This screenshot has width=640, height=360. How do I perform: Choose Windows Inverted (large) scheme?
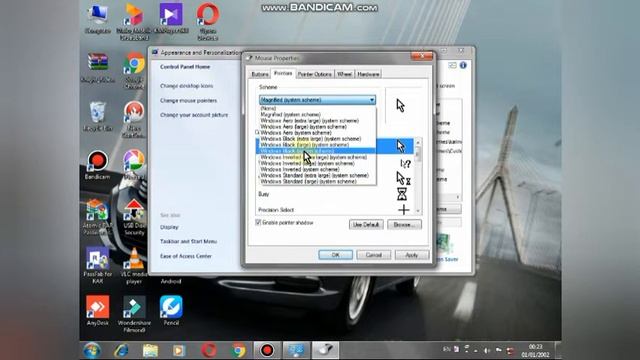pos(318,163)
